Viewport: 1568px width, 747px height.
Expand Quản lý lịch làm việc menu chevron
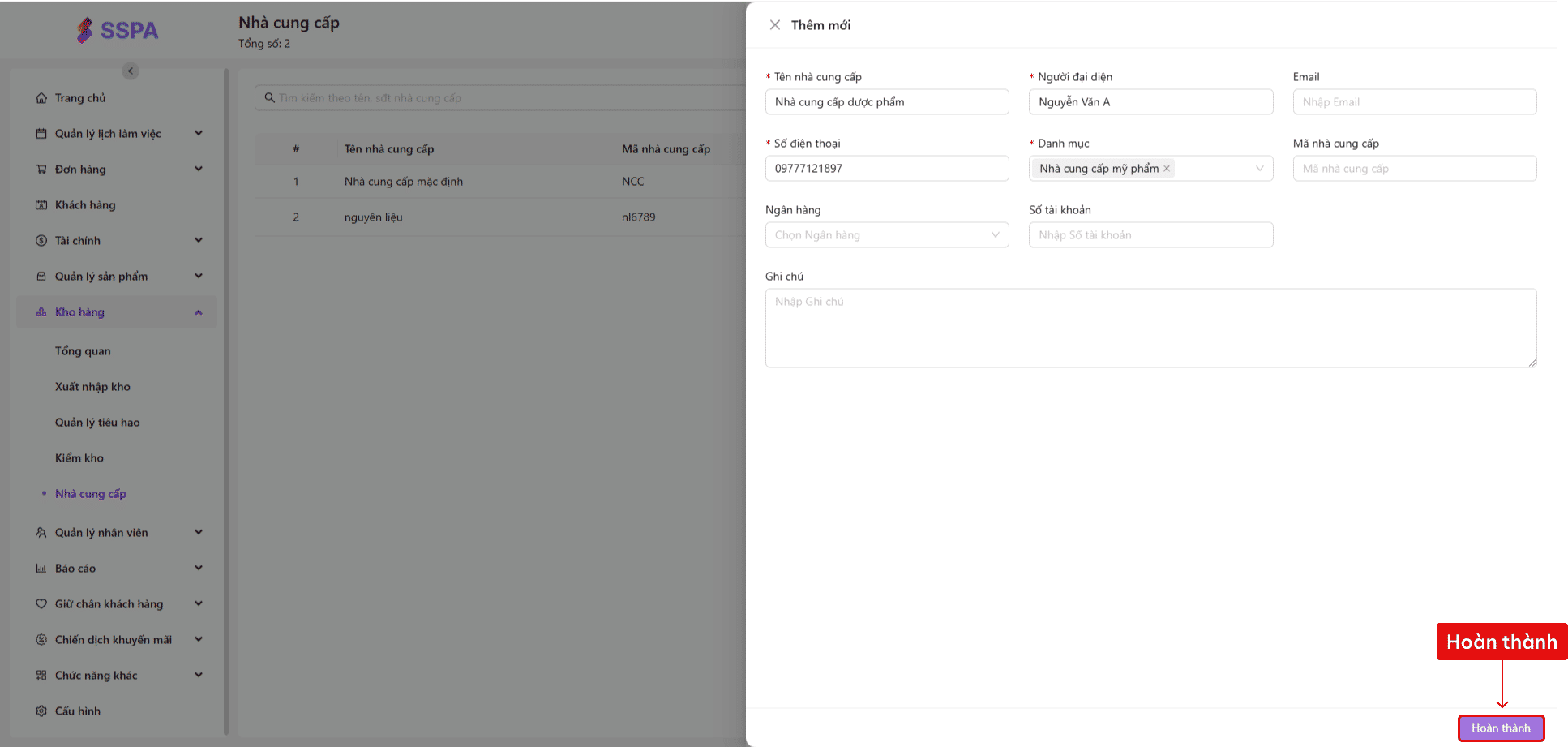click(x=199, y=134)
